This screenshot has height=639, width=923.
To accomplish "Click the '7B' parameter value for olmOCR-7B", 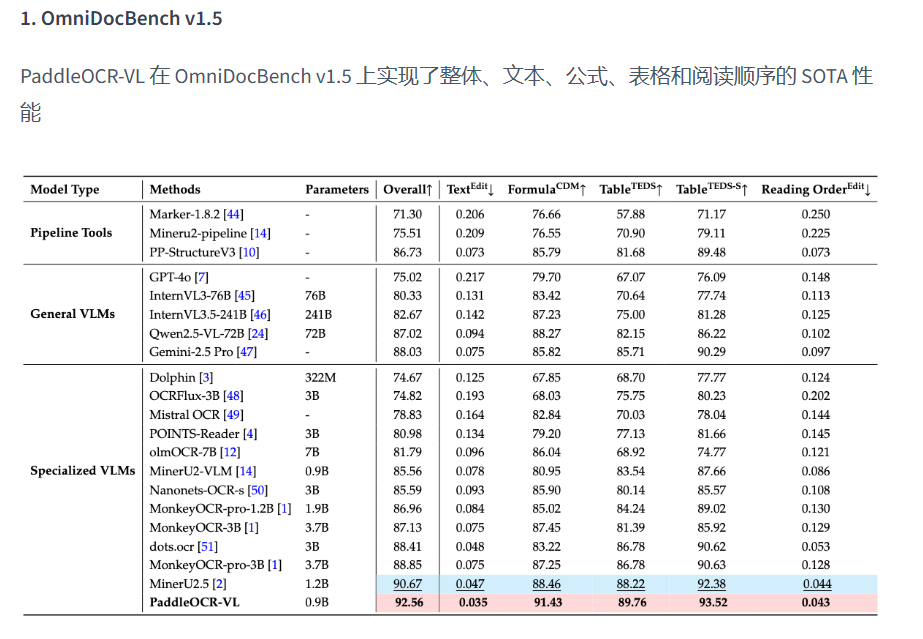I will 312,452.
